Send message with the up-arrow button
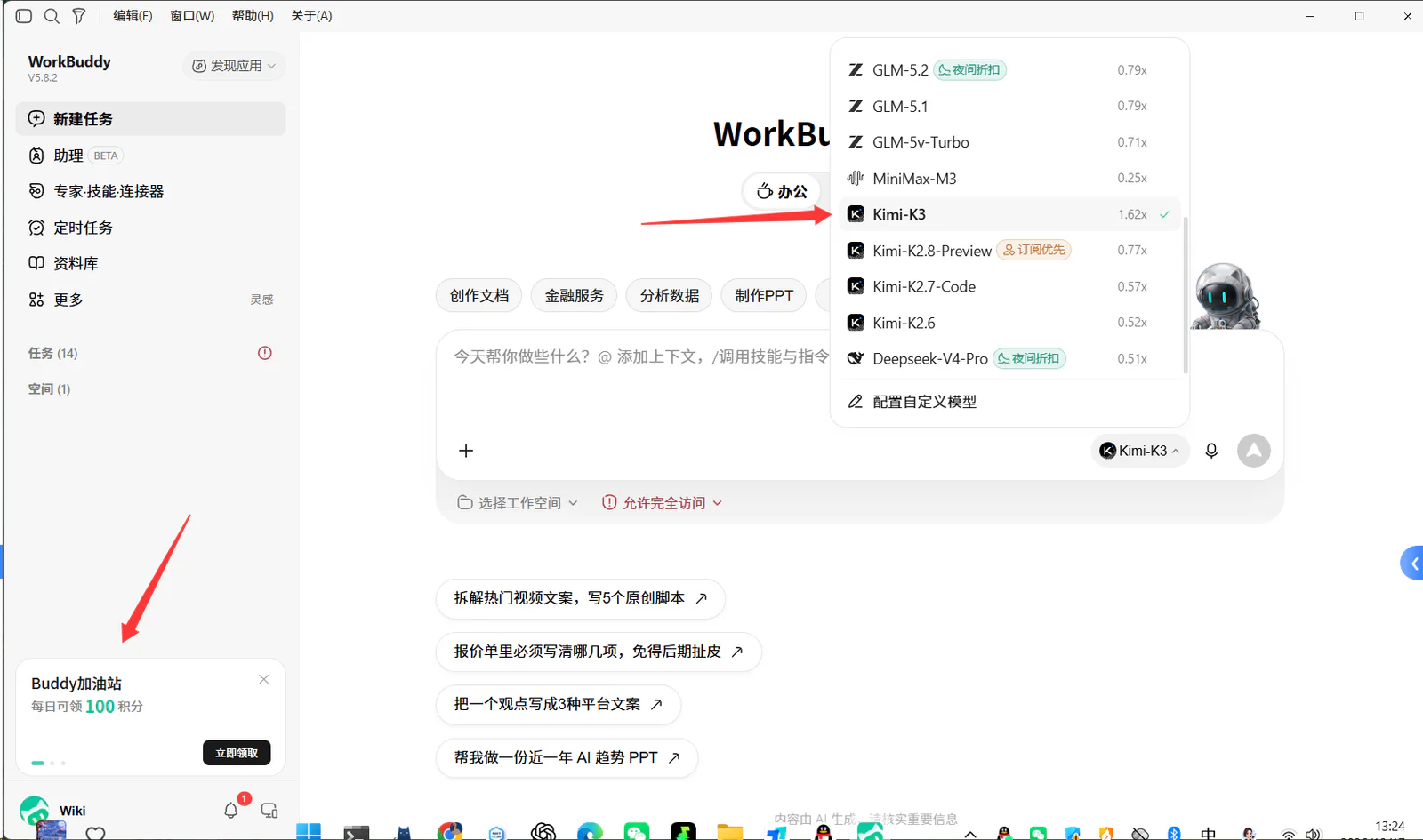 pos(1254,451)
